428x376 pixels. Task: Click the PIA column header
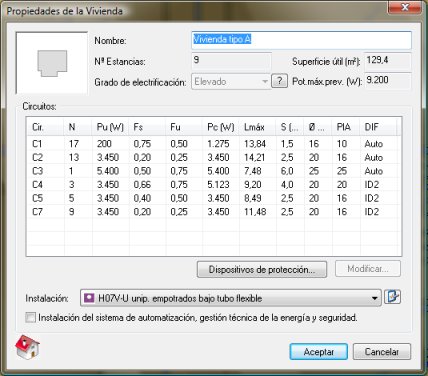click(346, 127)
